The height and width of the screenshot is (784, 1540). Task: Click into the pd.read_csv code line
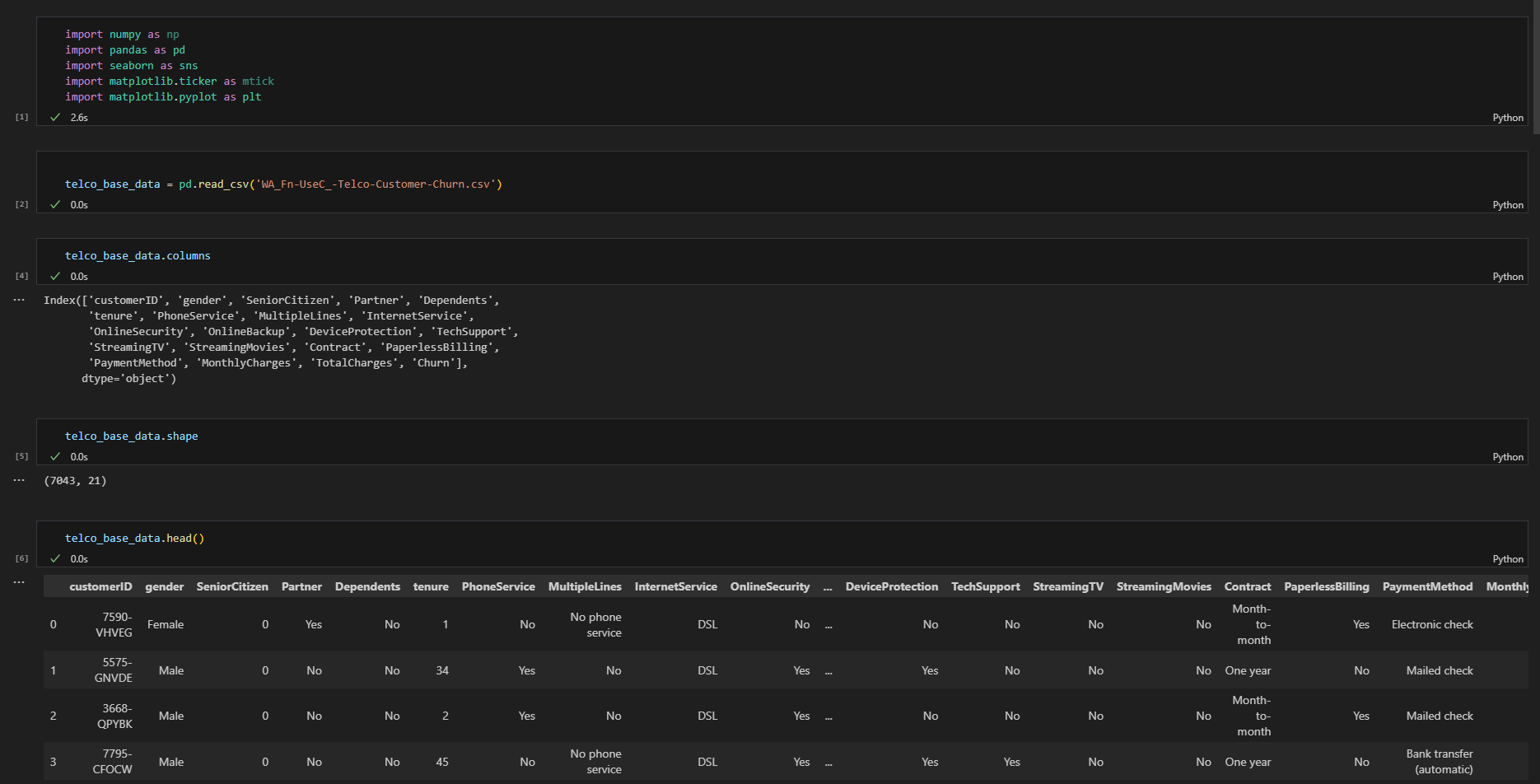click(x=283, y=184)
